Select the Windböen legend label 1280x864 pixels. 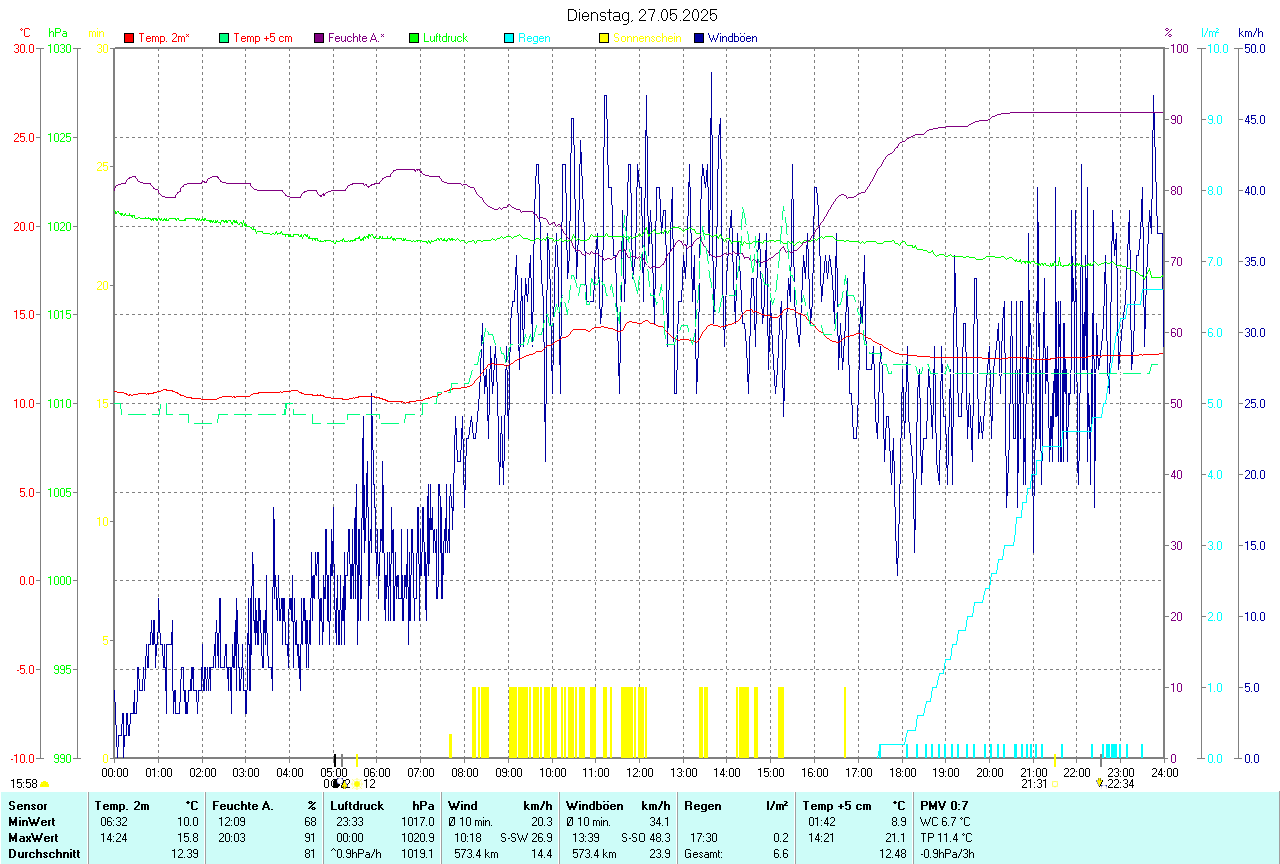click(733, 38)
